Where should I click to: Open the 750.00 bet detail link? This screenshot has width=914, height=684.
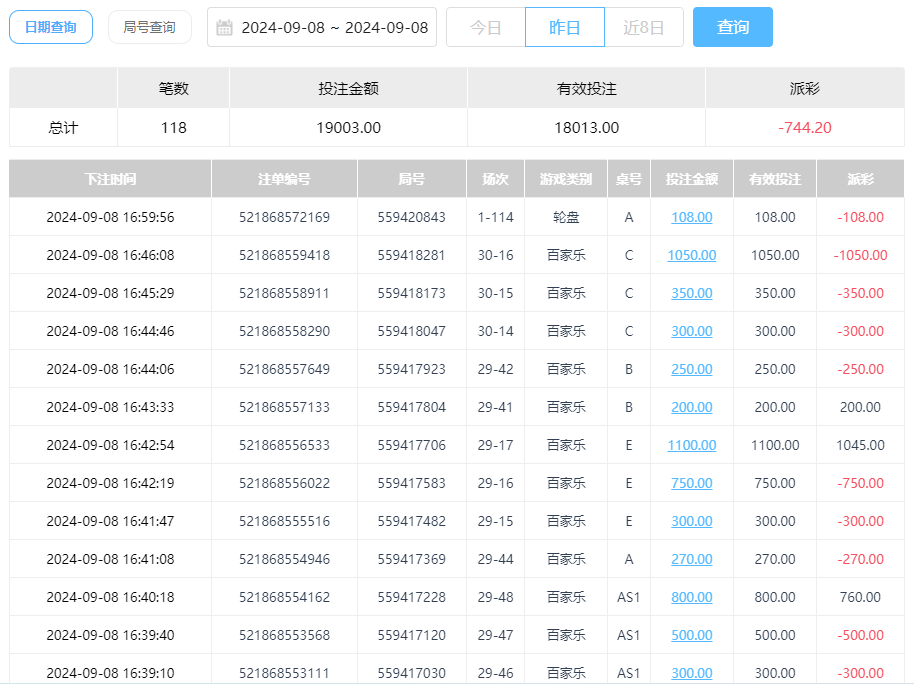pos(692,483)
